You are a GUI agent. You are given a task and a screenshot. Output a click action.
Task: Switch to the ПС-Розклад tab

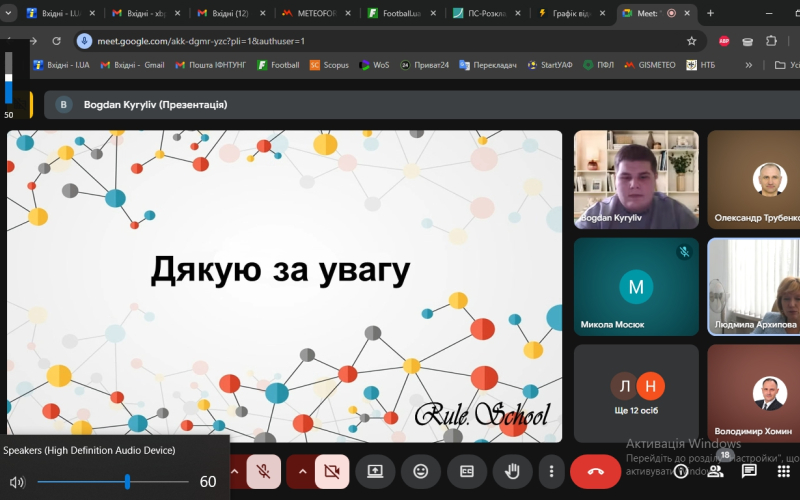[x=486, y=13]
